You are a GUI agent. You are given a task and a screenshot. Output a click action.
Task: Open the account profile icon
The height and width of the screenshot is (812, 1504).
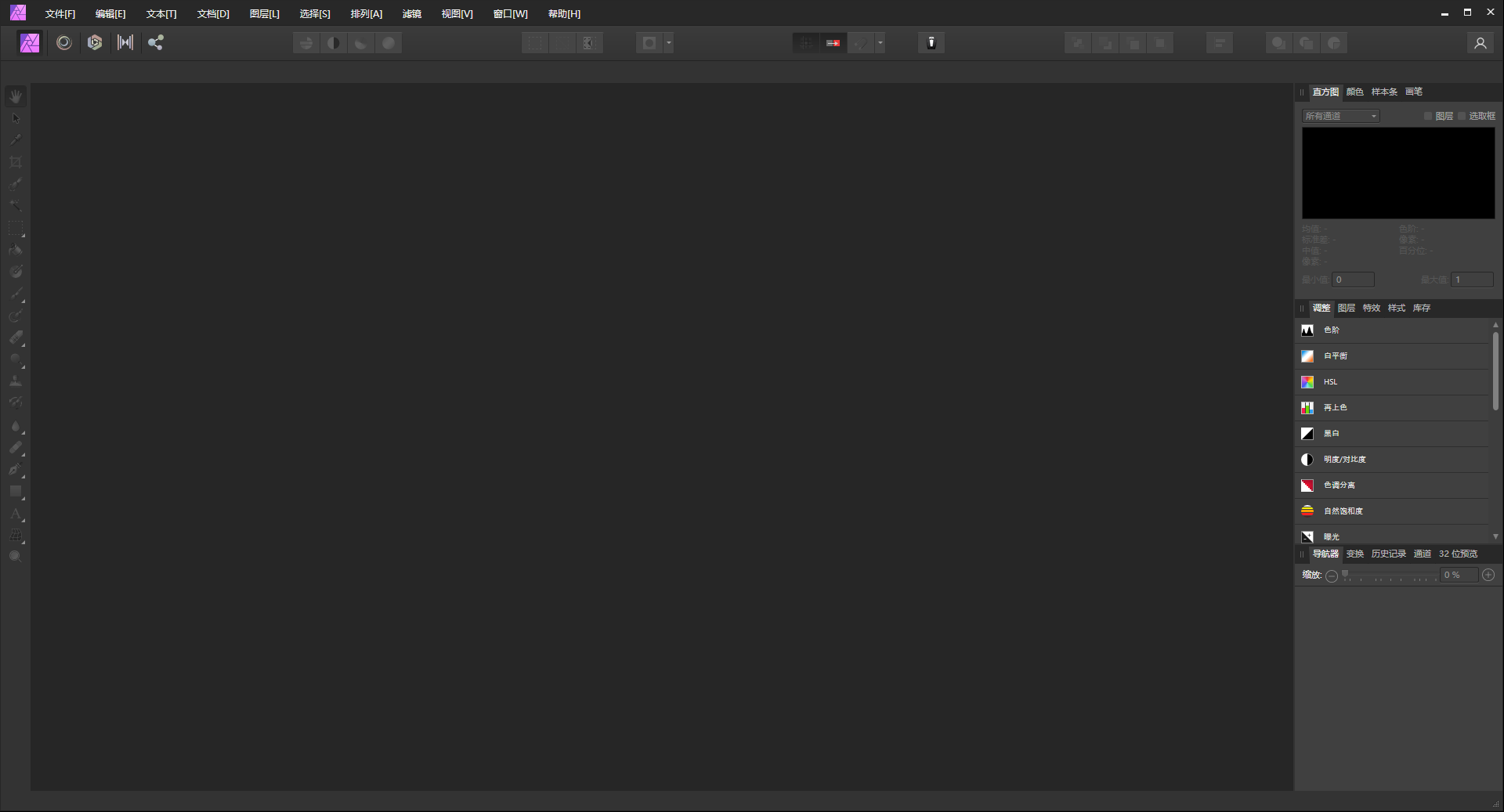[1480, 43]
